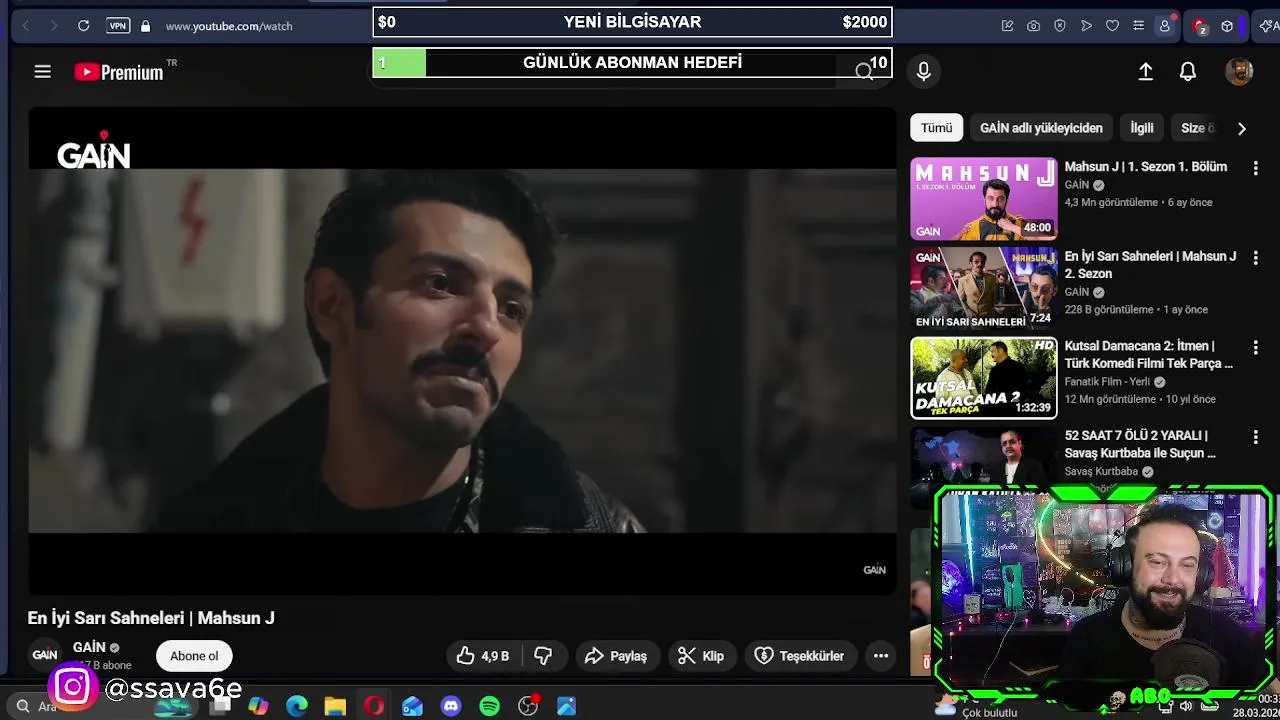
Task: Open more actions three-dot menu under video
Action: [881, 656]
